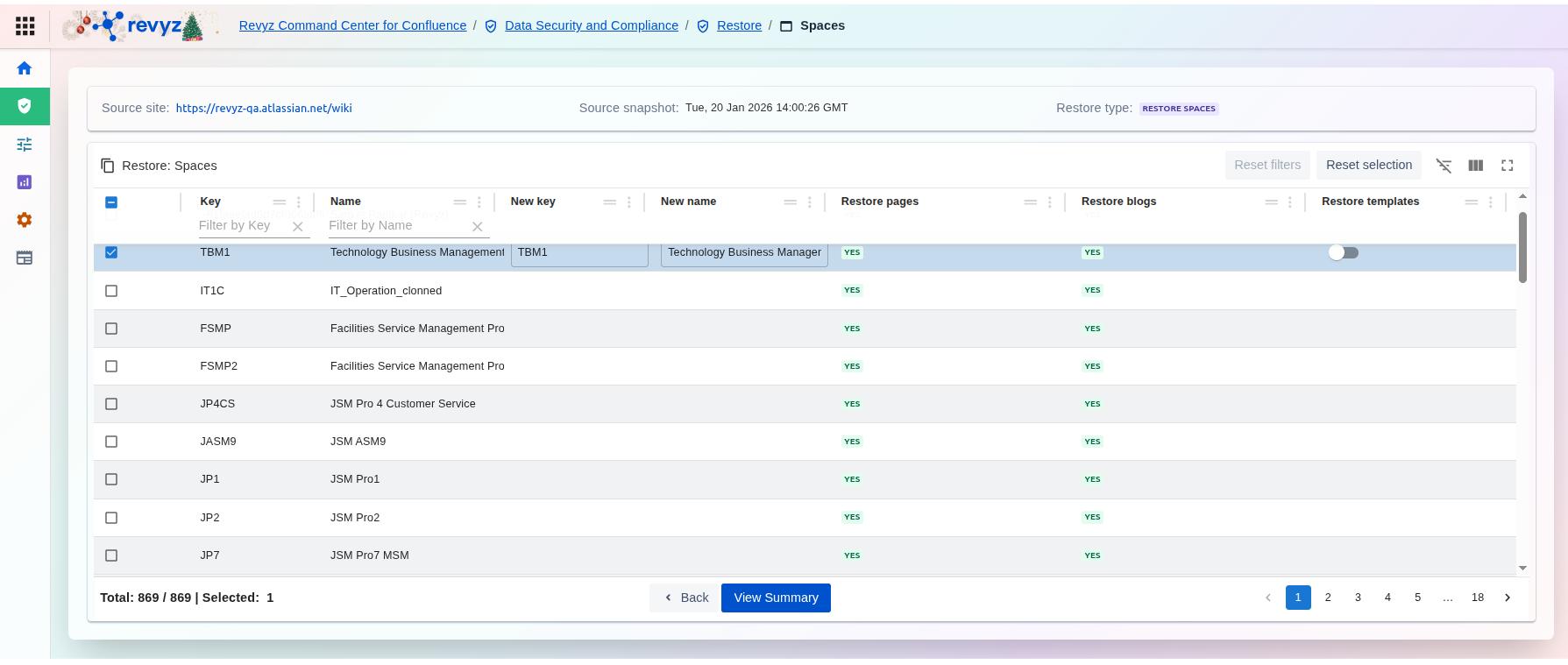Image resolution: width=1568 pixels, height=665 pixels.
Task: Uncheck the TBM1 row checkbox
Action: point(111,252)
